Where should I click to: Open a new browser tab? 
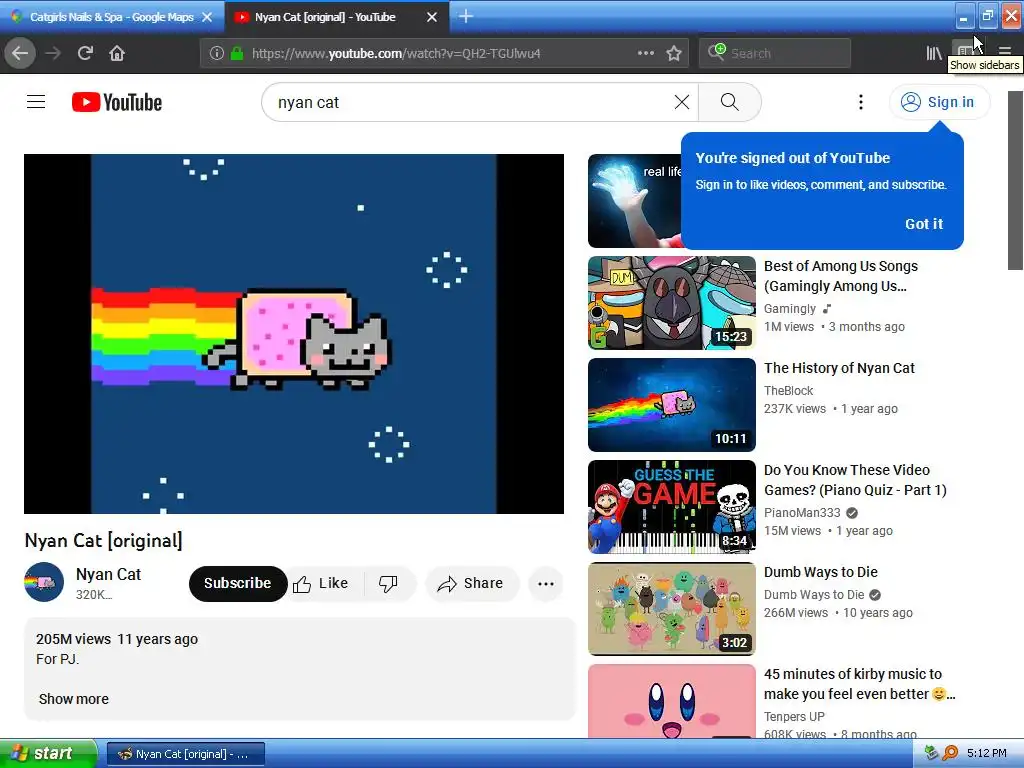tap(466, 16)
